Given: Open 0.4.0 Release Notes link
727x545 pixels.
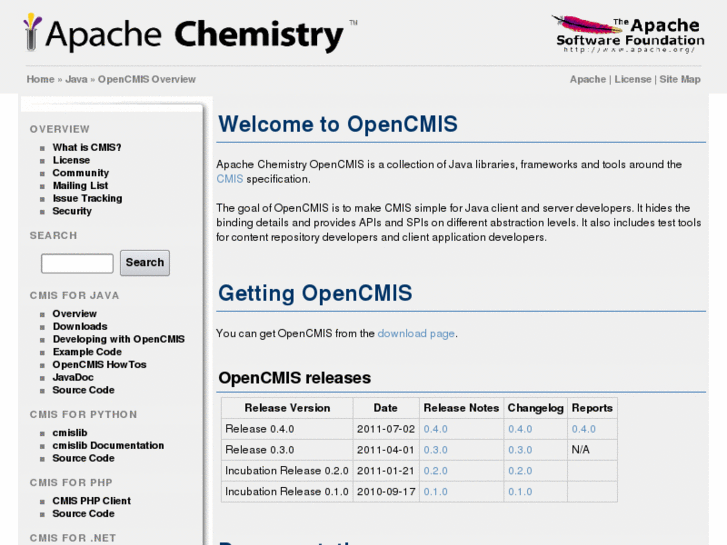Looking at the screenshot, I should pos(435,429).
